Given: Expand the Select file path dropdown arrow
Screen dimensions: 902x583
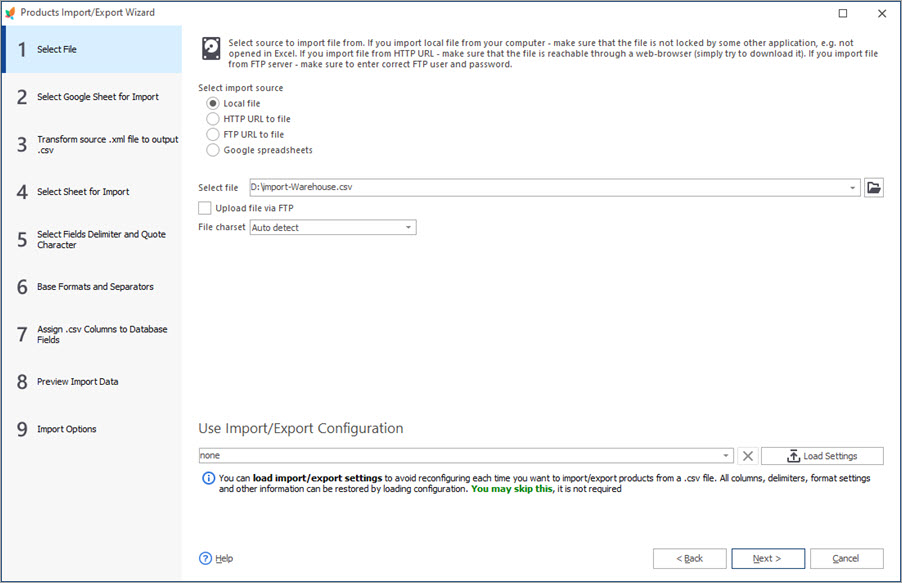Looking at the screenshot, I should point(853,188).
